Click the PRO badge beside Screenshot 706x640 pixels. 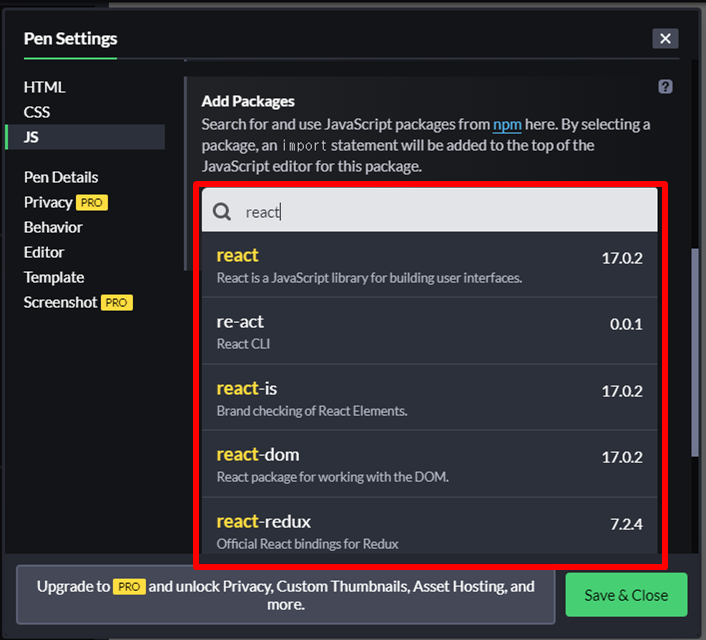tap(117, 303)
